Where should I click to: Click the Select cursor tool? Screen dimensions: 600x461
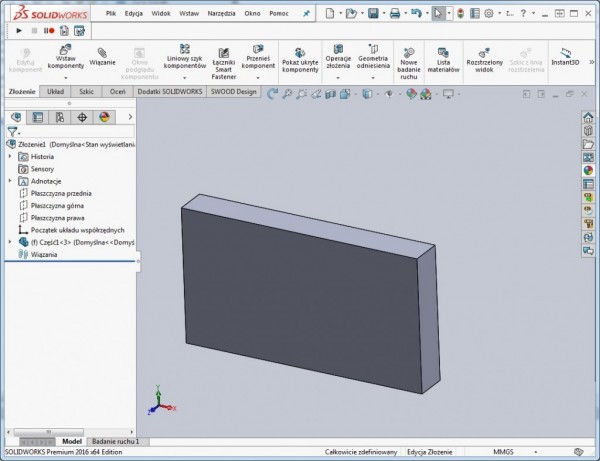pos(438,14)
